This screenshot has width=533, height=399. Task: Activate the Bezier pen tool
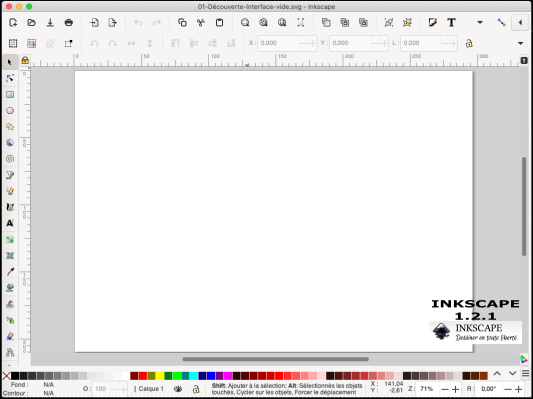pos(10,175)
